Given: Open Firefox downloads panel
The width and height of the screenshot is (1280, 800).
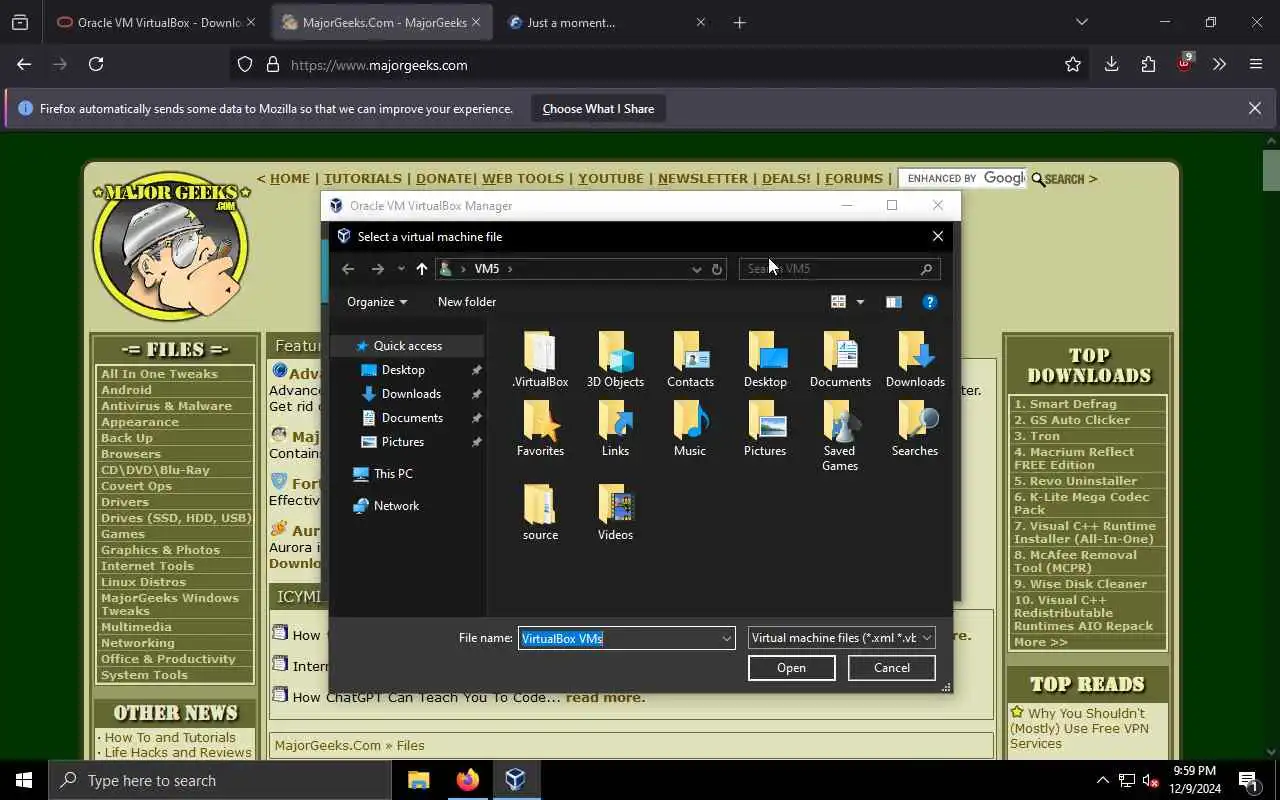Looking at the screenshot, I should pos(1111,64).
